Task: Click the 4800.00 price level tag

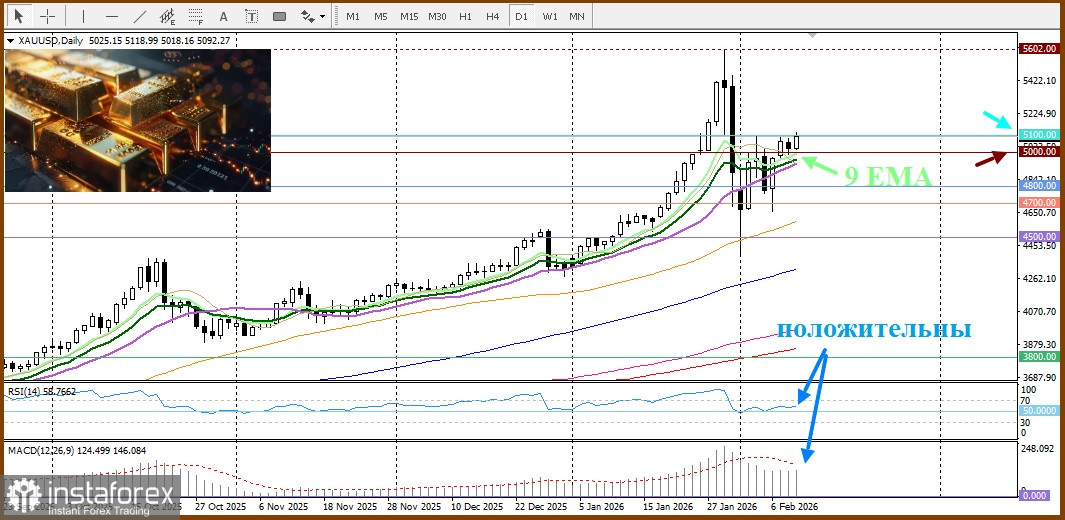Action: click(1039, 185)
